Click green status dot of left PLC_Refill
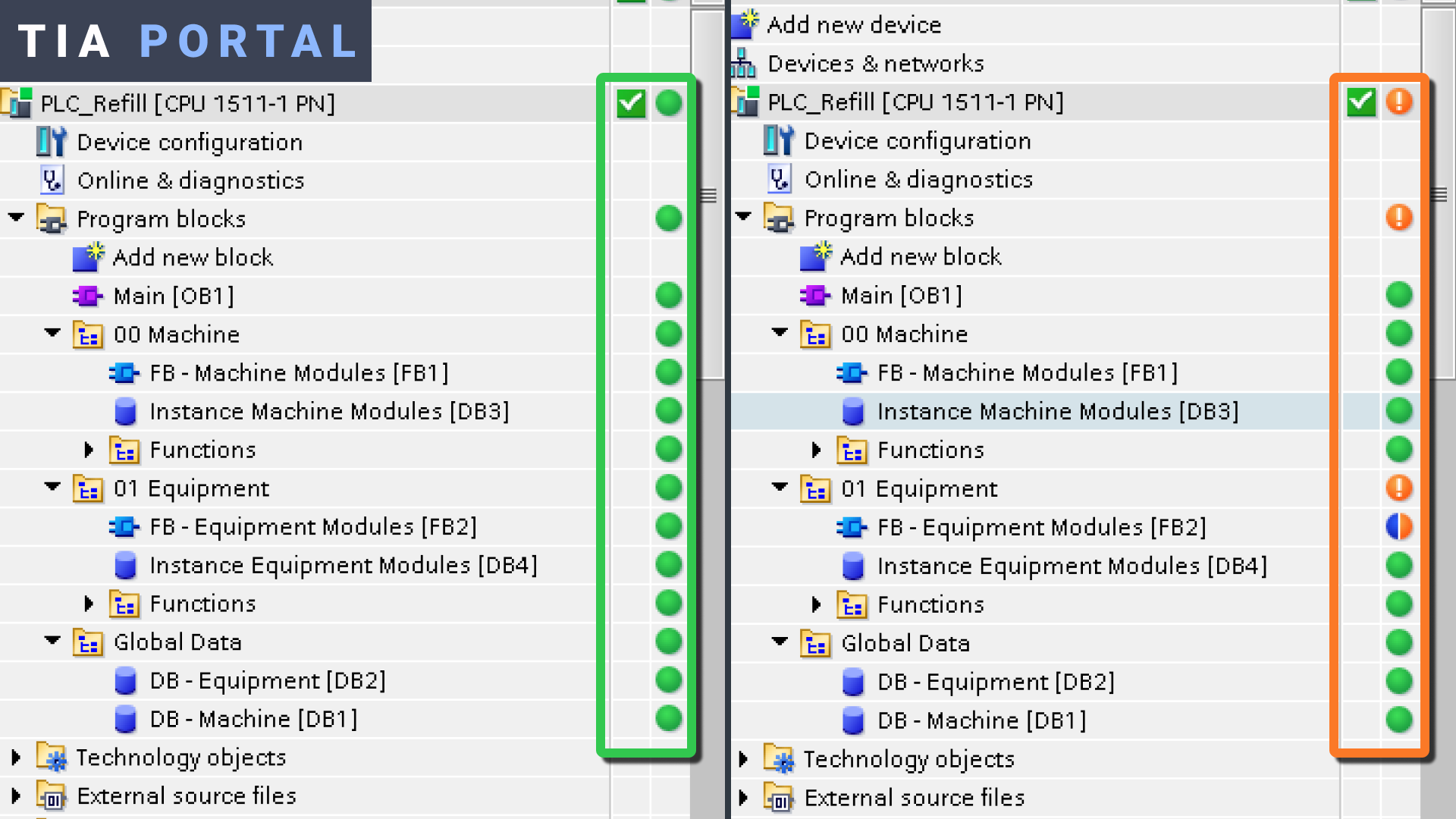Image resolution: width=1456 pixels, height=819 pixels. [669, 103]
